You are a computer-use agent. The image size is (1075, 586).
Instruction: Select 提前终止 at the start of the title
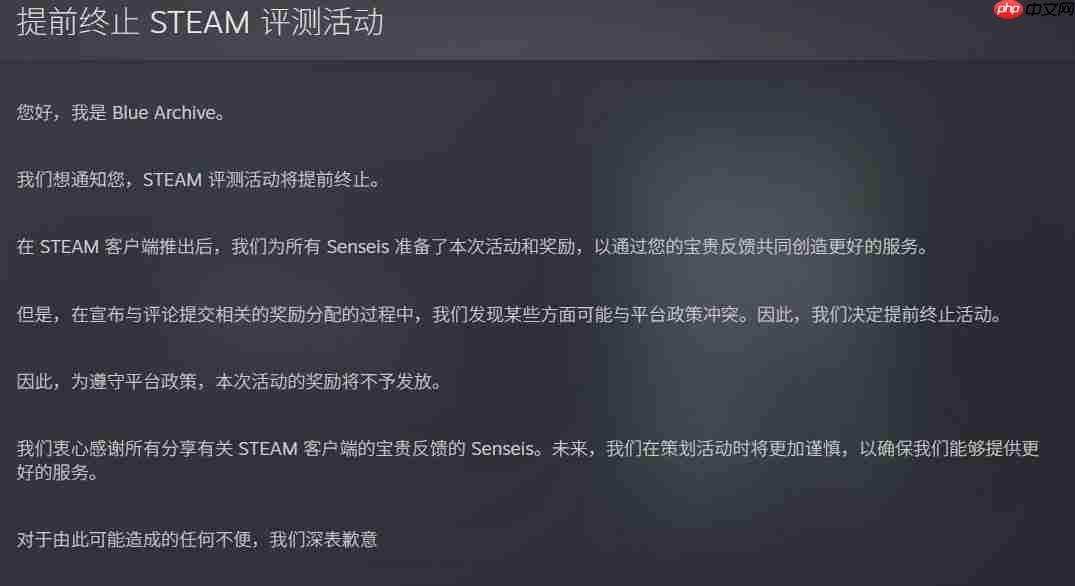(x=78, y=23)
